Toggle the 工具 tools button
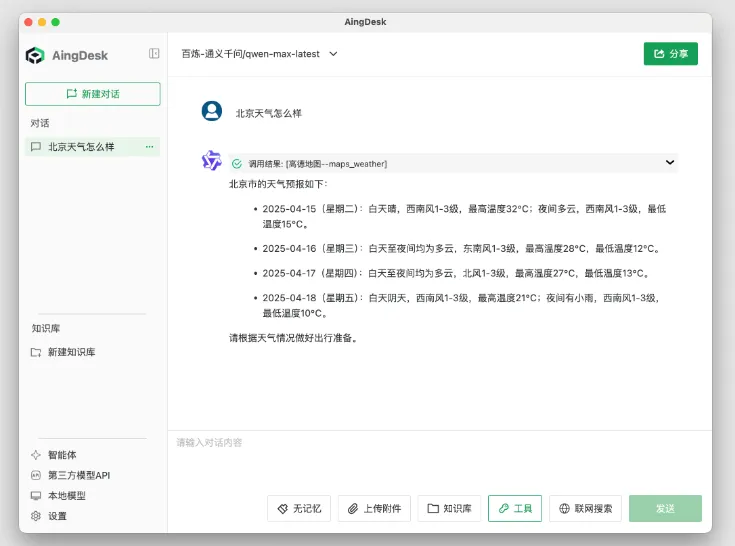The image size is (735, 546). pyautogui.click(x=515, y=509)
